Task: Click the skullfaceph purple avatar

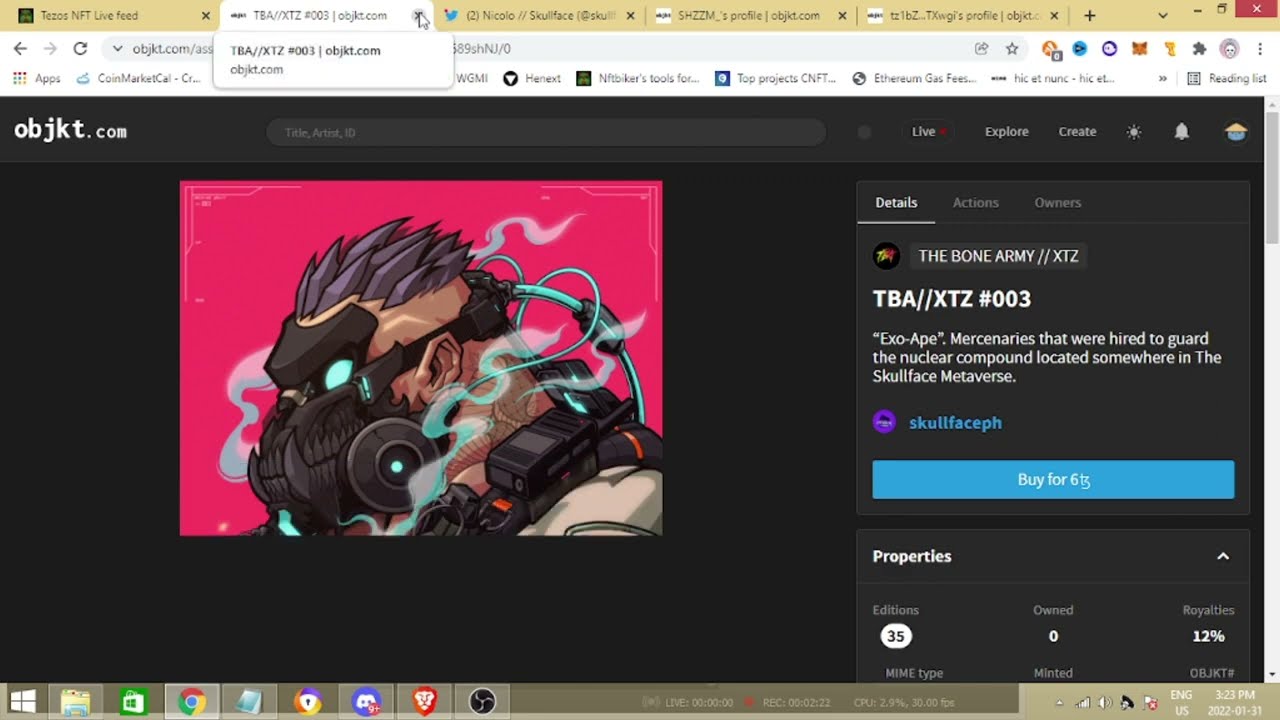Action: (x=884, y=422)
